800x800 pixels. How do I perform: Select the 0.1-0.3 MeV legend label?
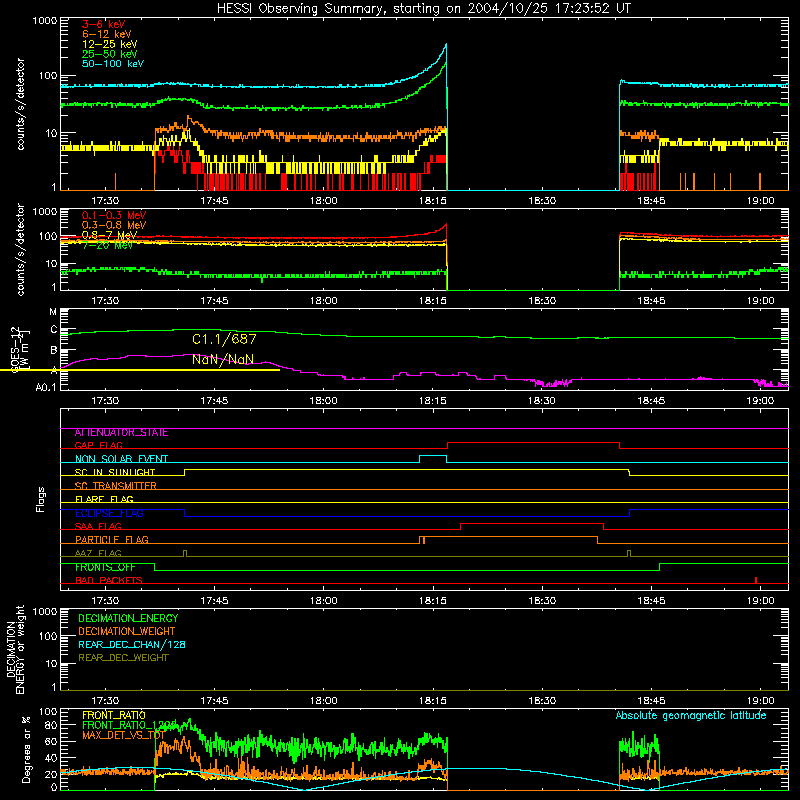point(114,215)
